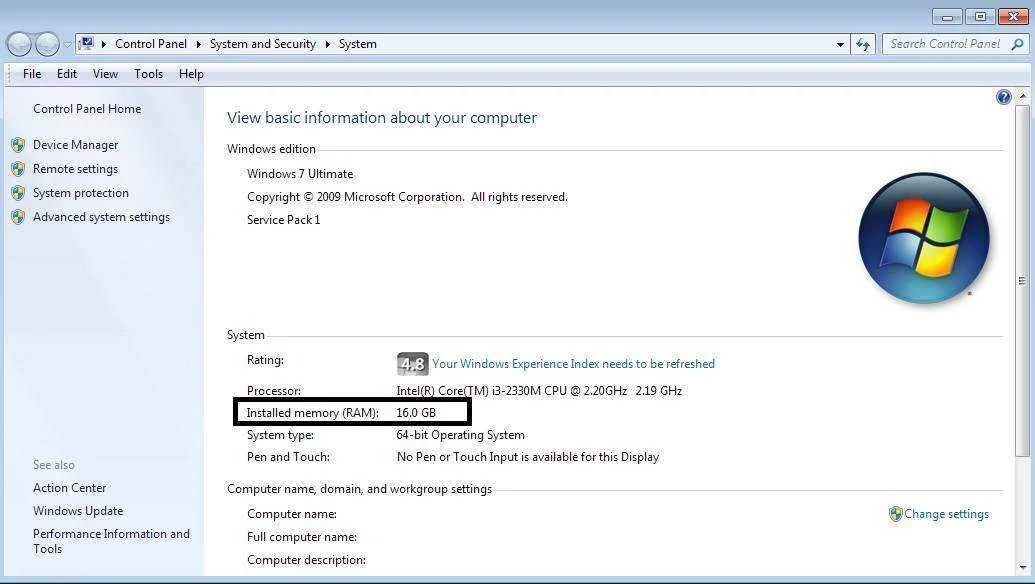Click the scrollbar down arrow

pyautogui.click(x=1022, y=567)
